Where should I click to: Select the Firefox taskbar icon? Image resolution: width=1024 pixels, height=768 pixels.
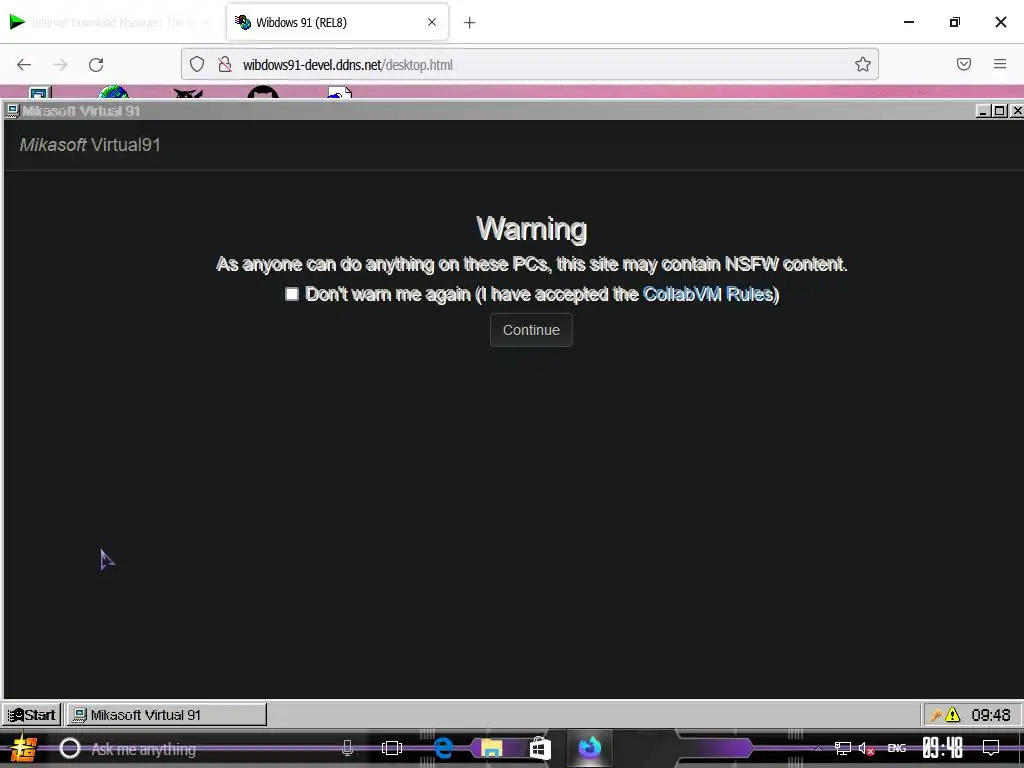point(589,747)
